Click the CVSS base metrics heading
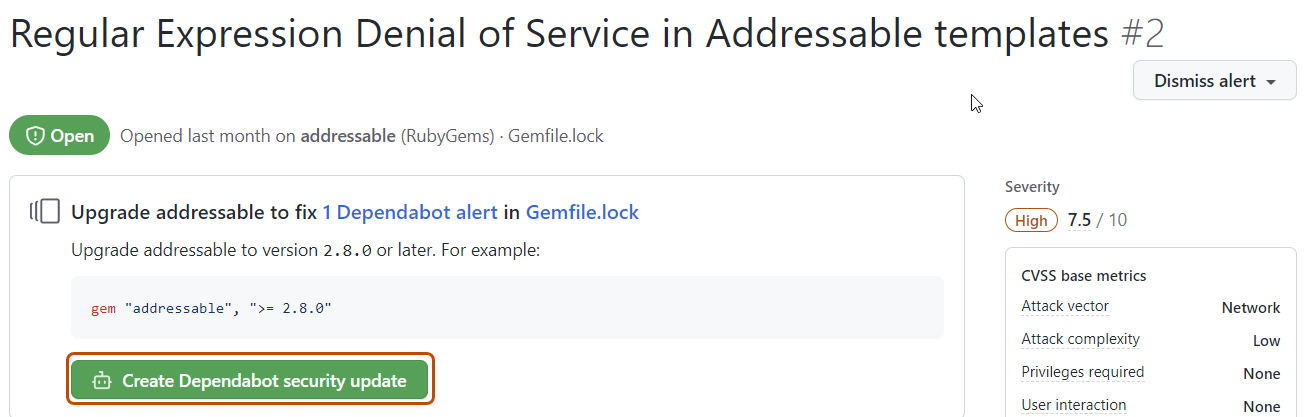This screenshot has height=417, width=1306. coord(1083,275)
